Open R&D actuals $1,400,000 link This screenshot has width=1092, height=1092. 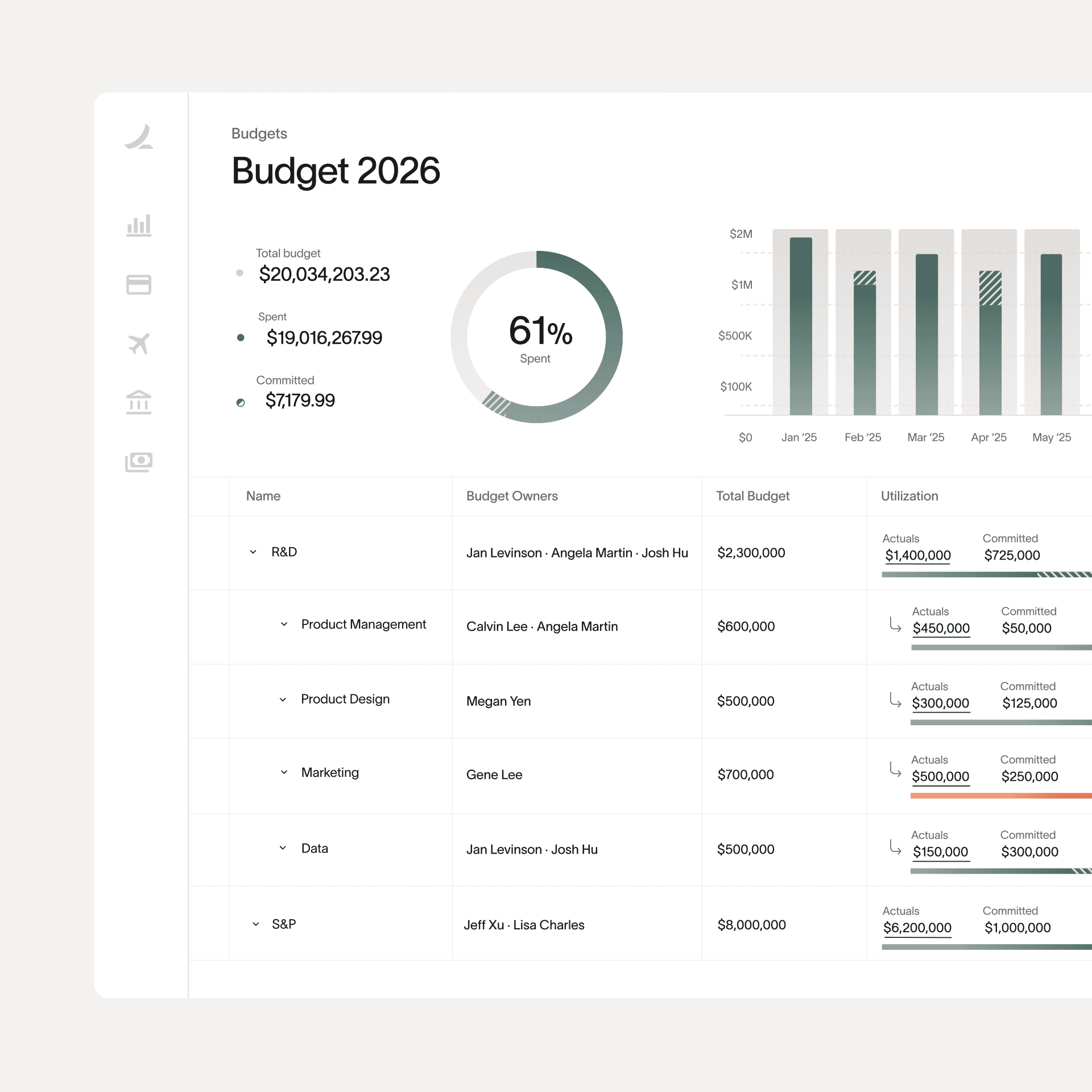(917, 556)
